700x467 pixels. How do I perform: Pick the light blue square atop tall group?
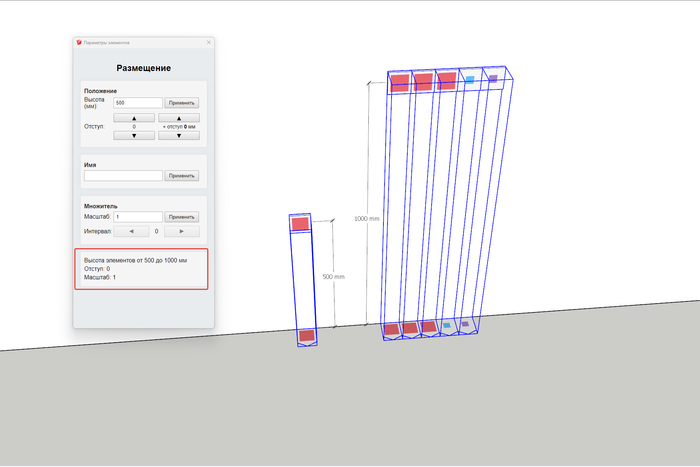[x=469, y=79]
